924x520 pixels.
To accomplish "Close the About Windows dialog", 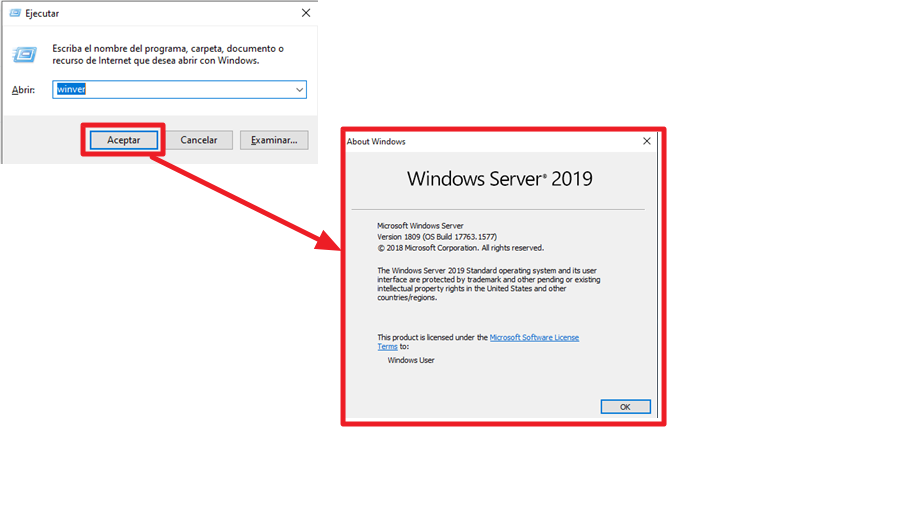I will tap(646, 141).
